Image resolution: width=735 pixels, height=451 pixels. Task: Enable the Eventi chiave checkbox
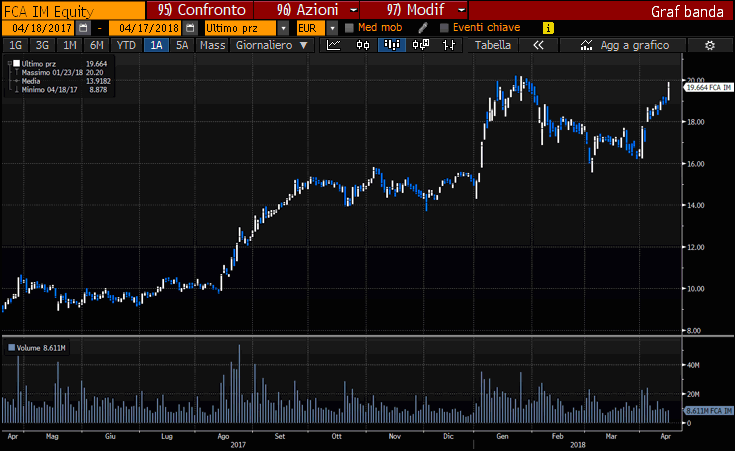pos(444,28)
